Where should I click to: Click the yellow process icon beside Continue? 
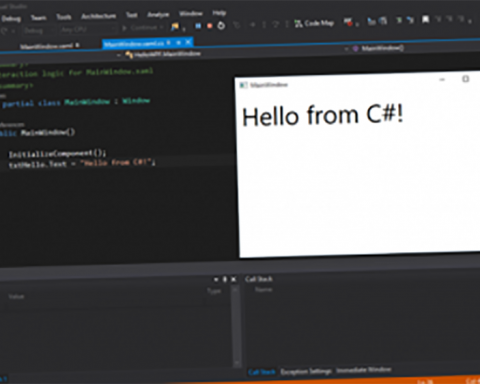174,27
